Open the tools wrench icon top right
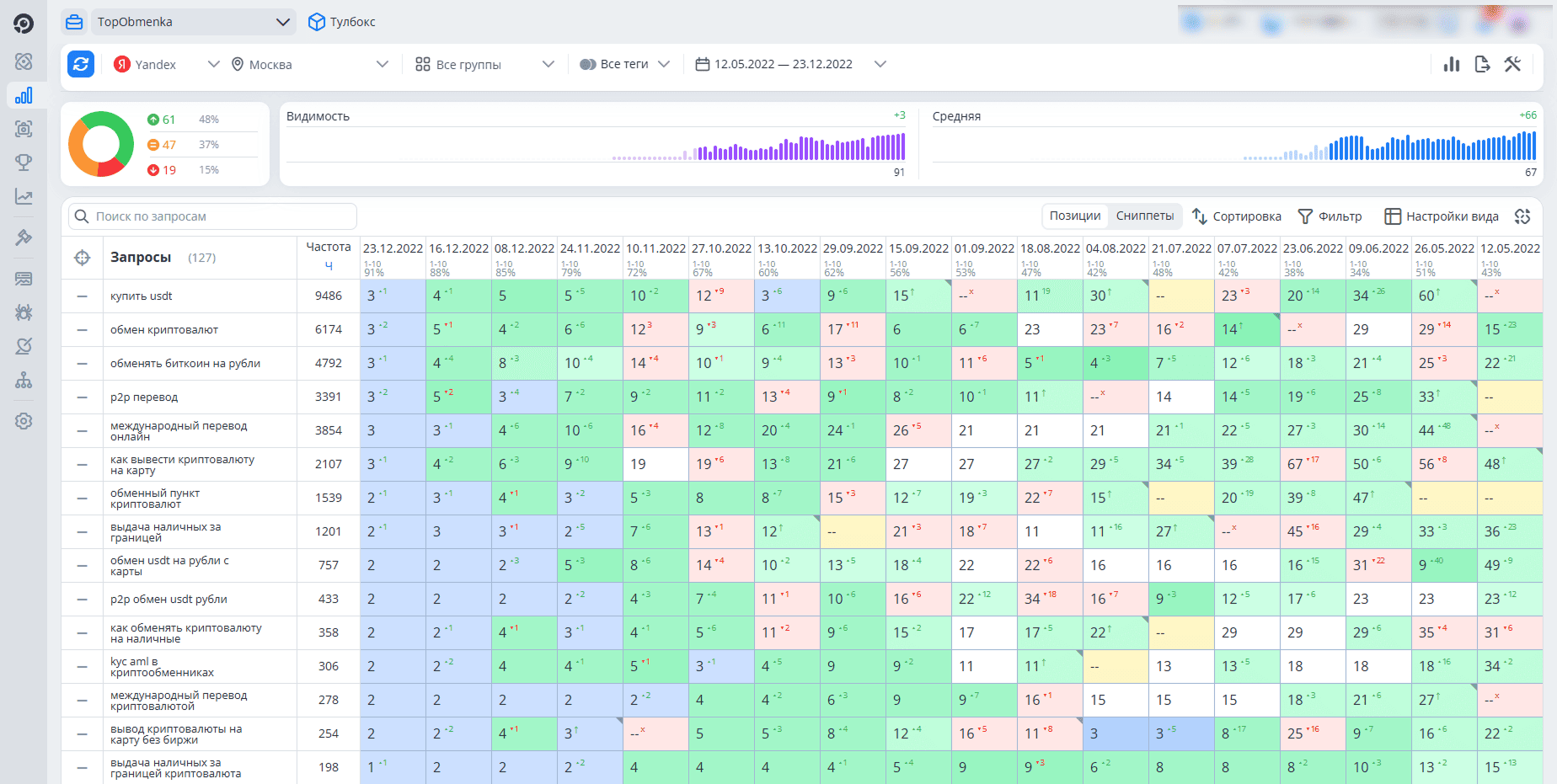The height and width of the screenshot is (784, 1557). [x=1512, y=64]
